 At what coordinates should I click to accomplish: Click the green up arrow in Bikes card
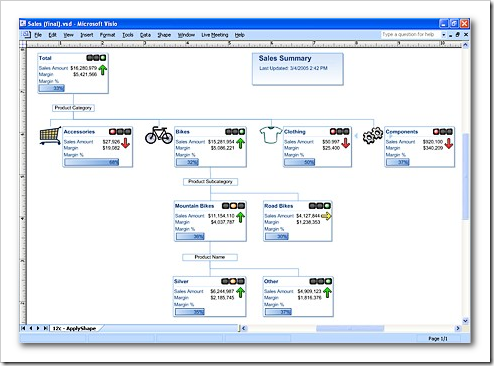[x=240, y=143]
